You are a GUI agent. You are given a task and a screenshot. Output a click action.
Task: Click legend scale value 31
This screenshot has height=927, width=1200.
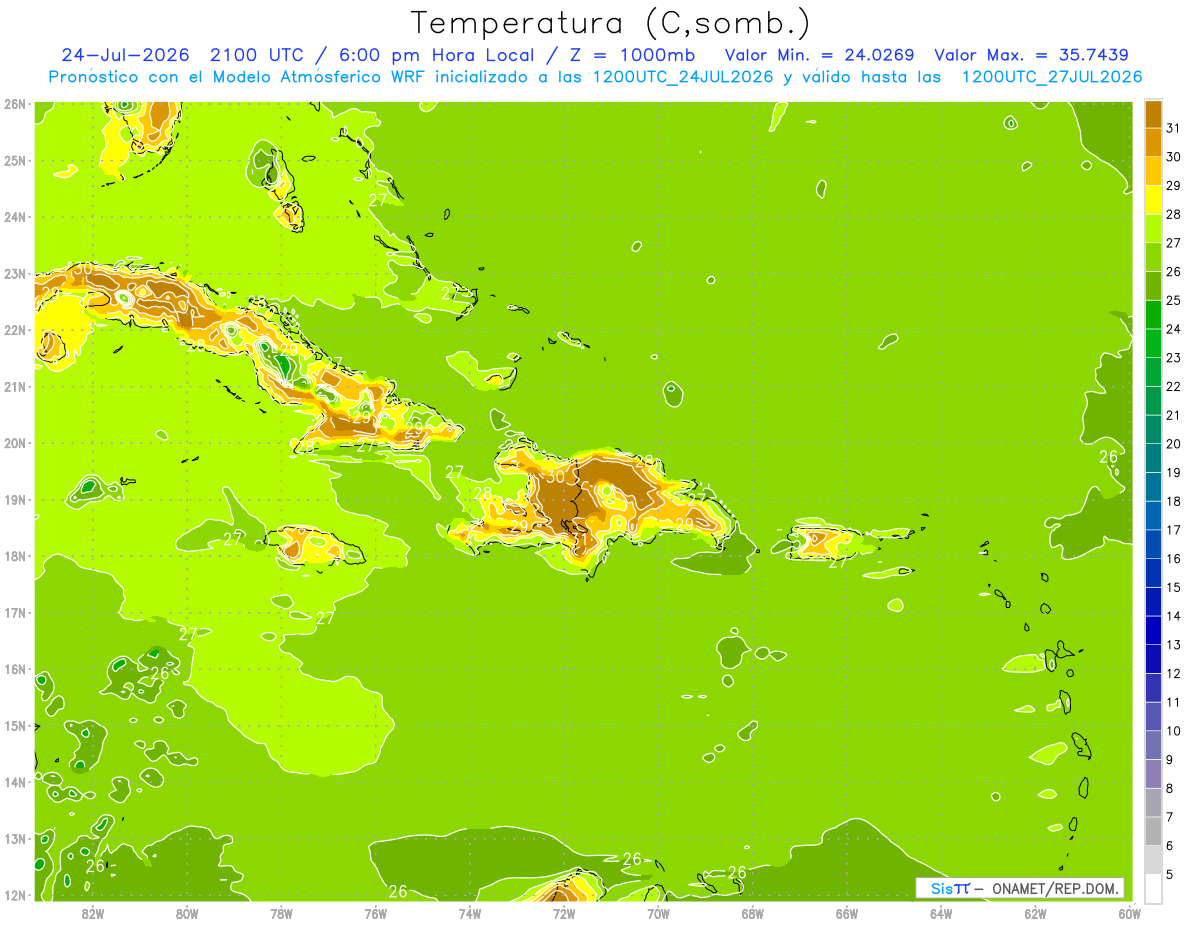click(x=1173, y=128)
